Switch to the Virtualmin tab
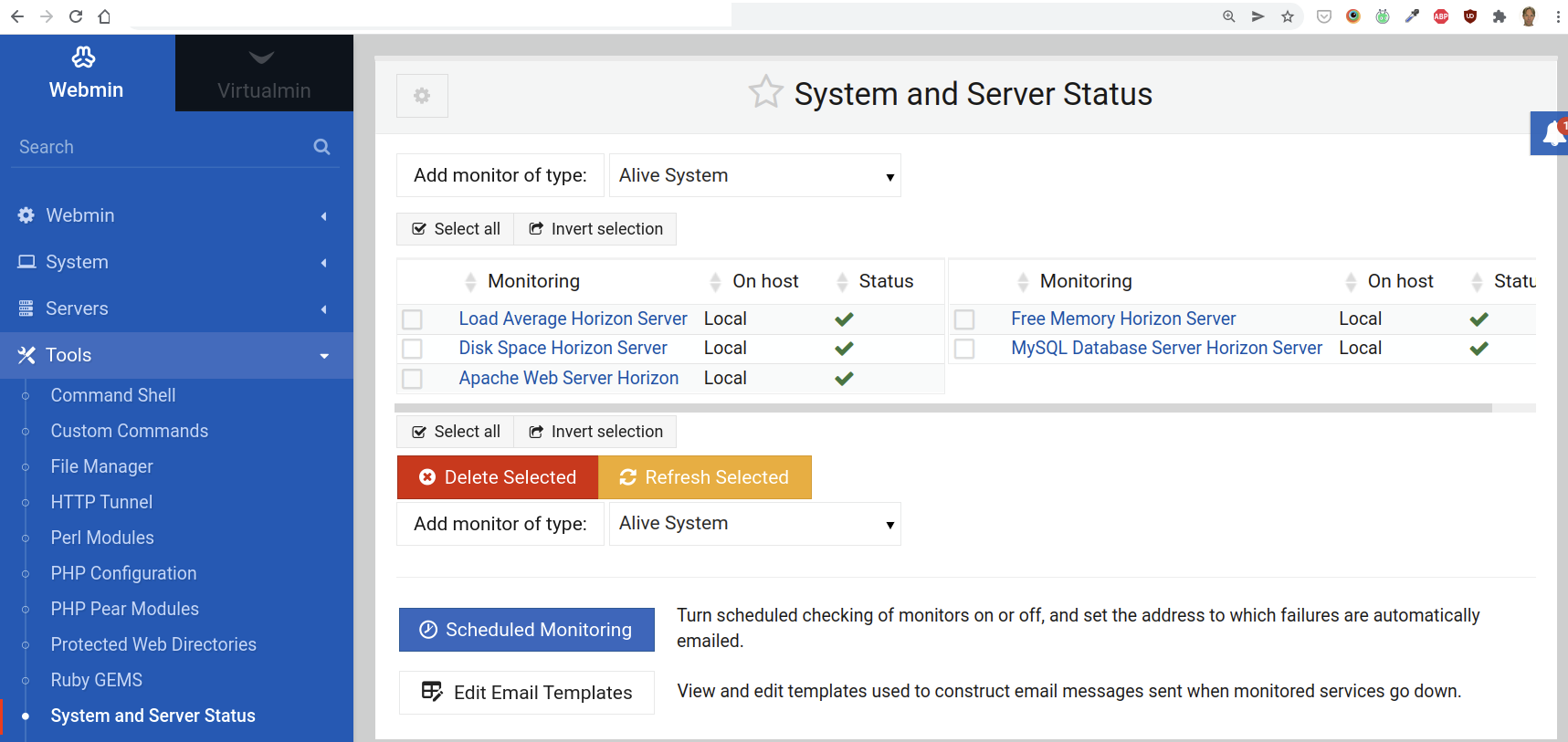The height and width of the screenshot is (742, 1568). (x=264, y=74)
